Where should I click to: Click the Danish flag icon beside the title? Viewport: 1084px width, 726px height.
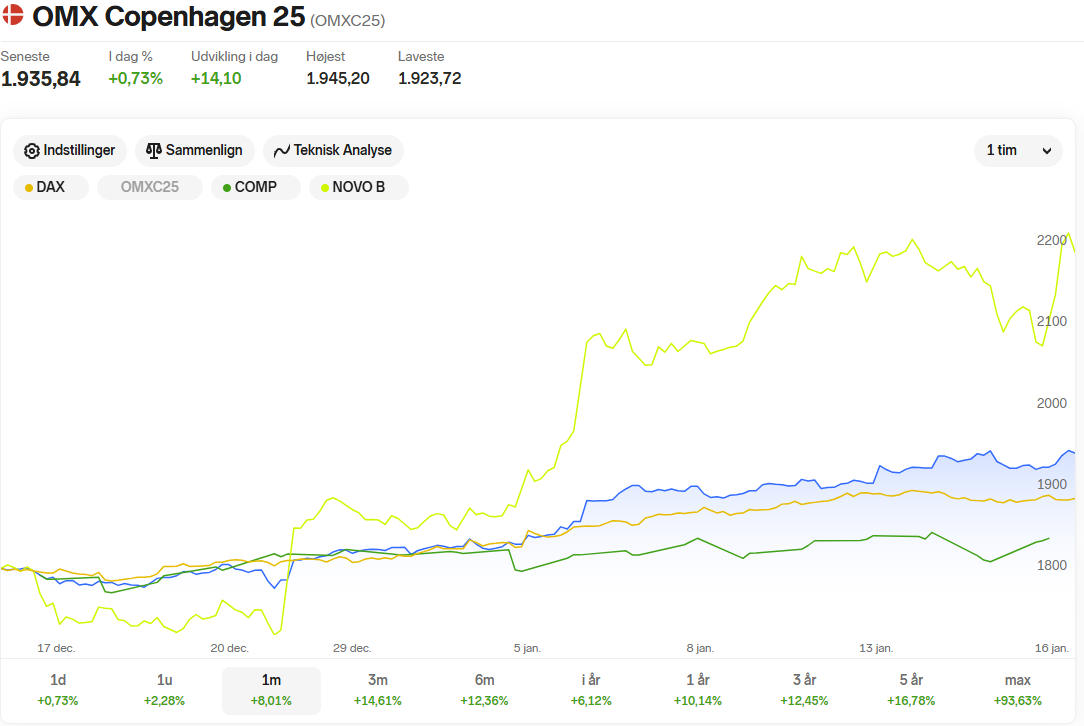[13, 15]
